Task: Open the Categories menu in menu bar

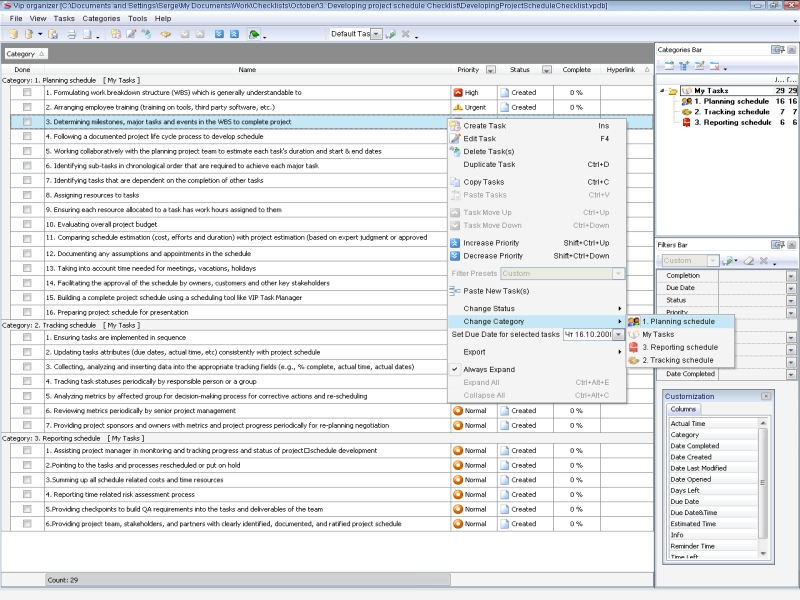Action: [101, 18]
